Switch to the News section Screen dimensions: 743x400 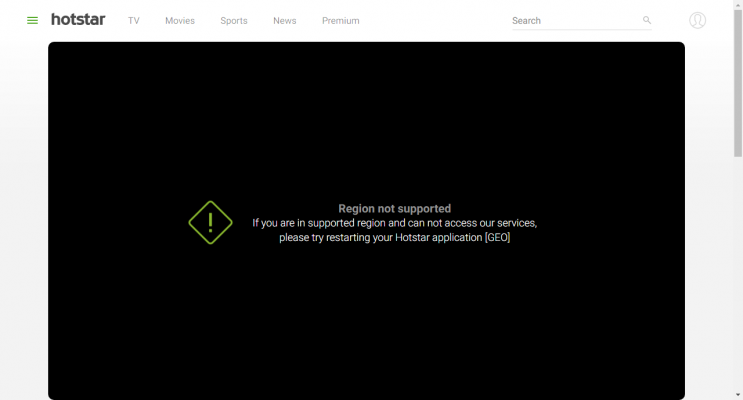(284, 21)
